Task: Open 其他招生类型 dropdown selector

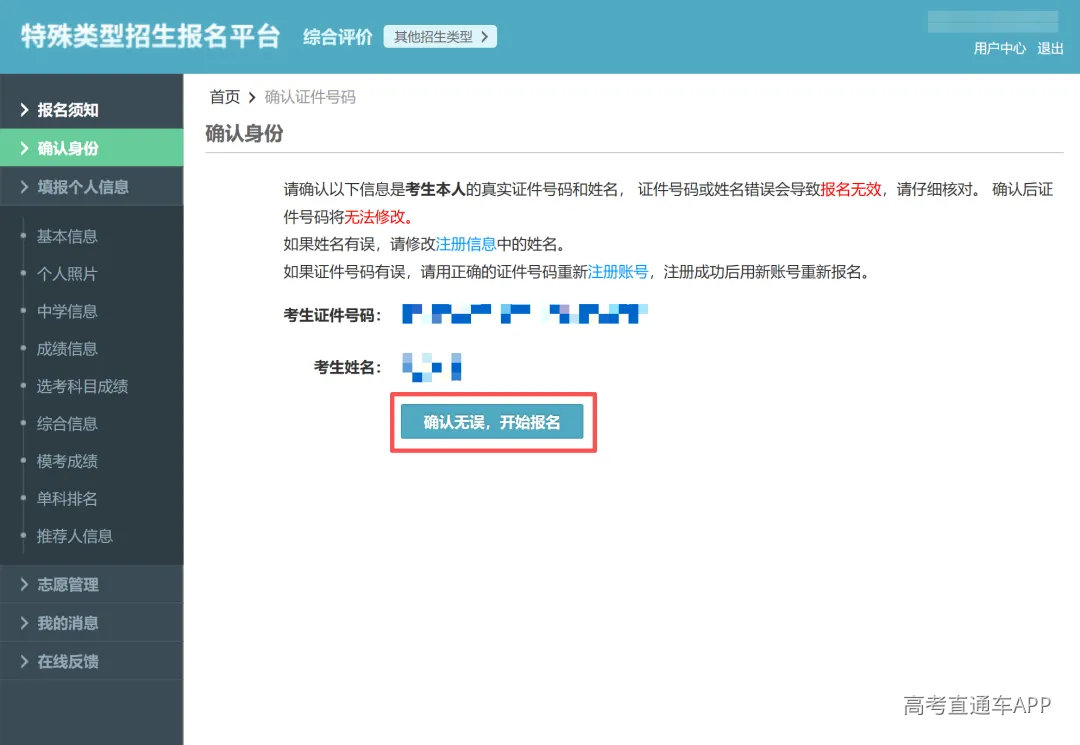Action: 440,36
